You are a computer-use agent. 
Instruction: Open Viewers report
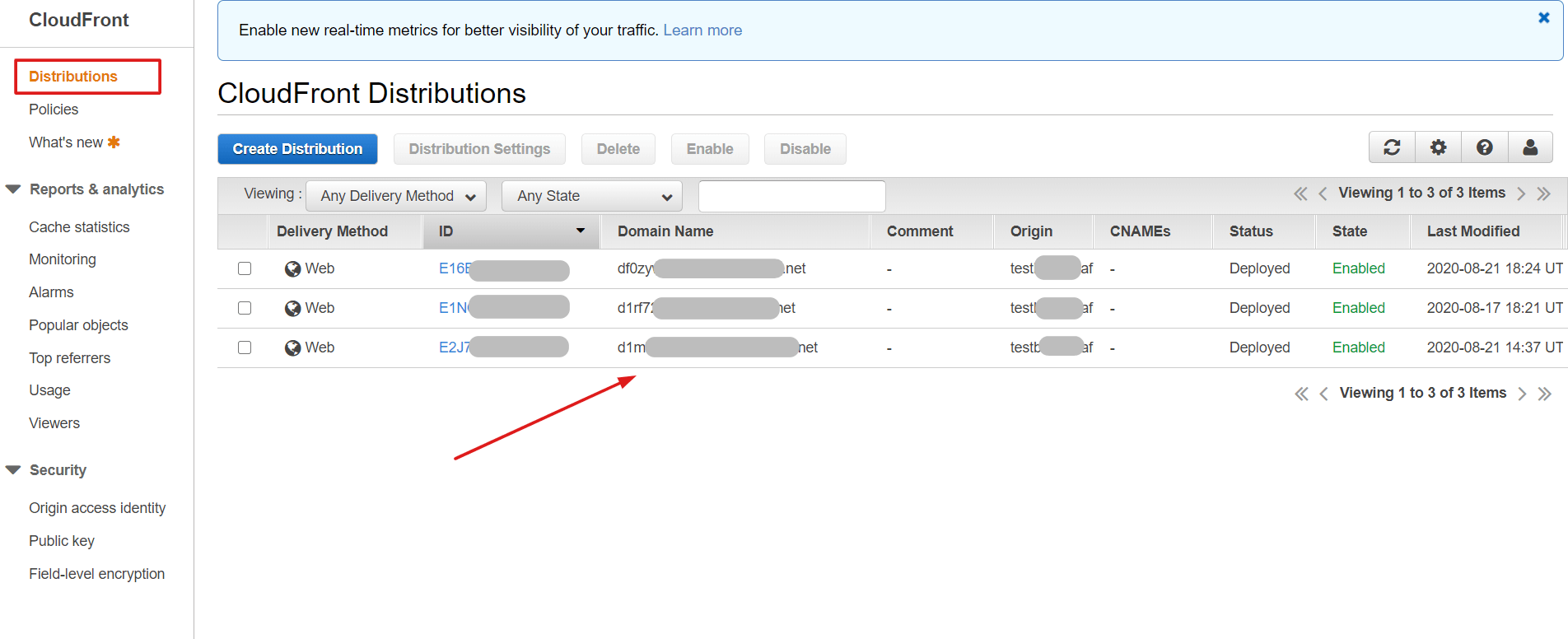pos(54,423)
